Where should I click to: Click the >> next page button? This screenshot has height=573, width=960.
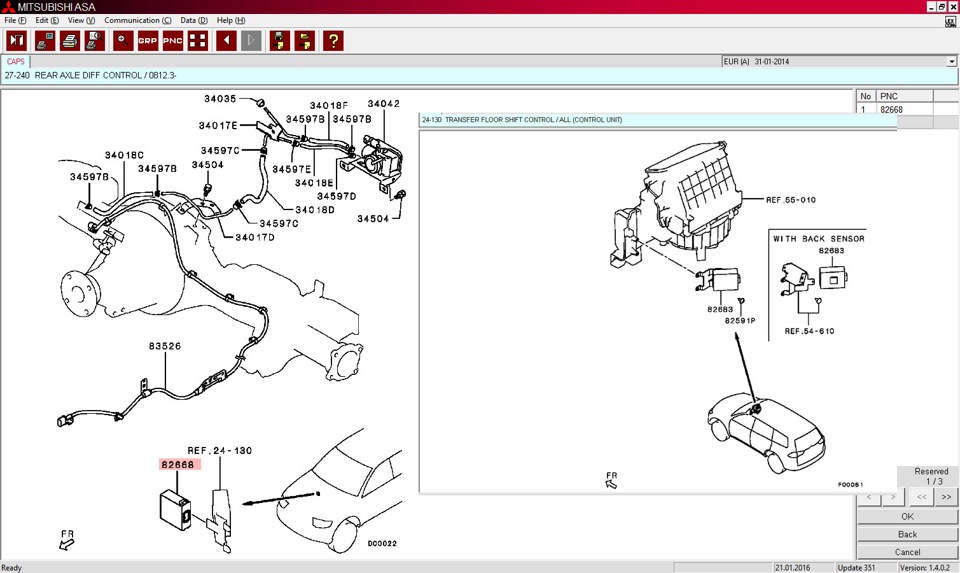coord(945,497)
